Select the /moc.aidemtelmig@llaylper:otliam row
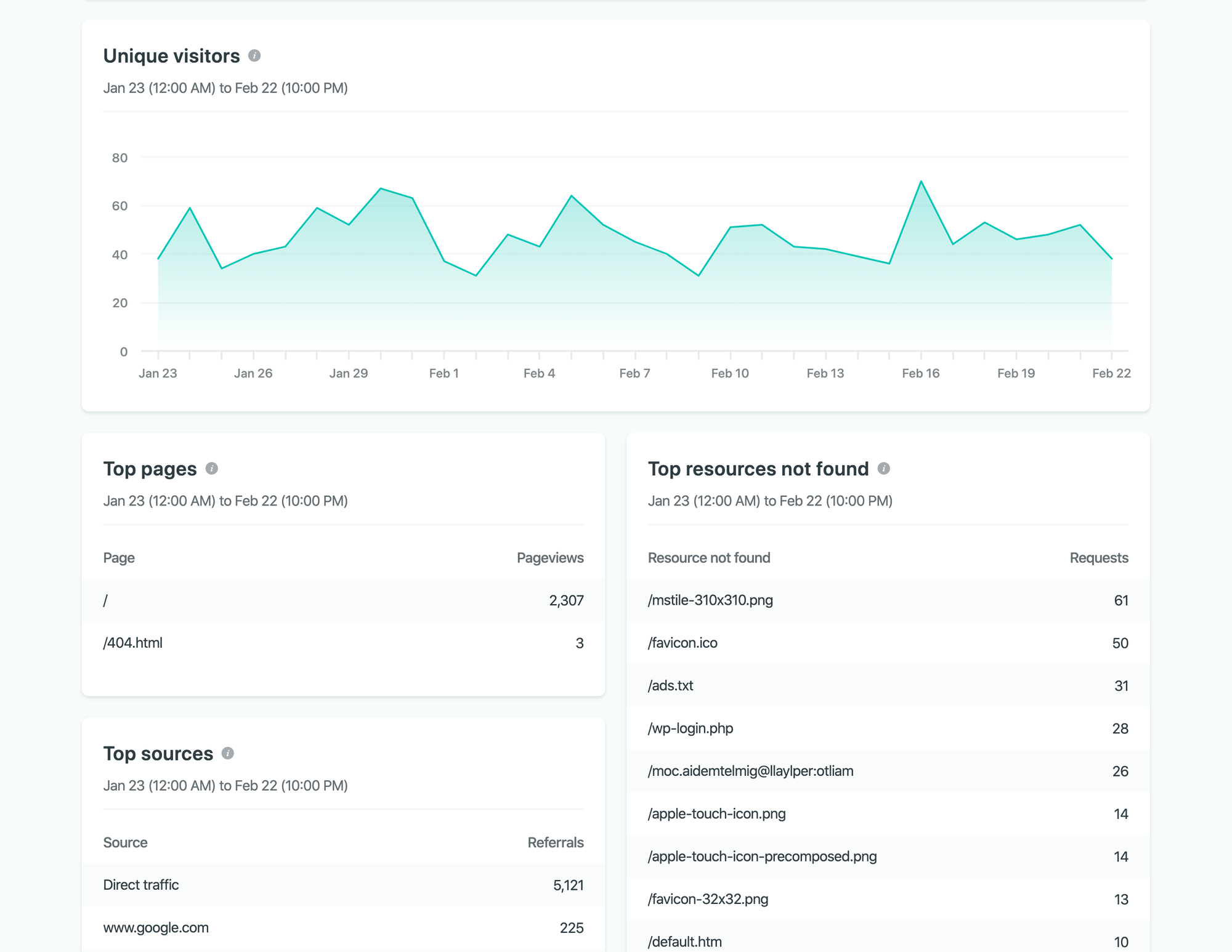 pos(888,771)
